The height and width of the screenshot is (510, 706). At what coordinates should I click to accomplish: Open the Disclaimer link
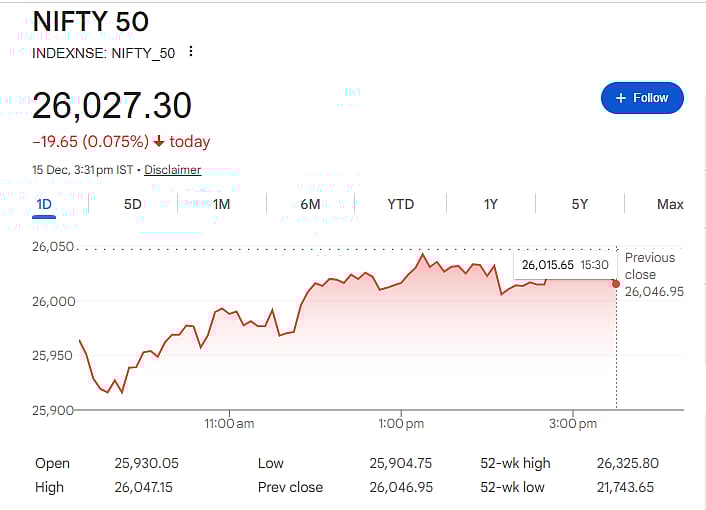(x=172, y=170)
